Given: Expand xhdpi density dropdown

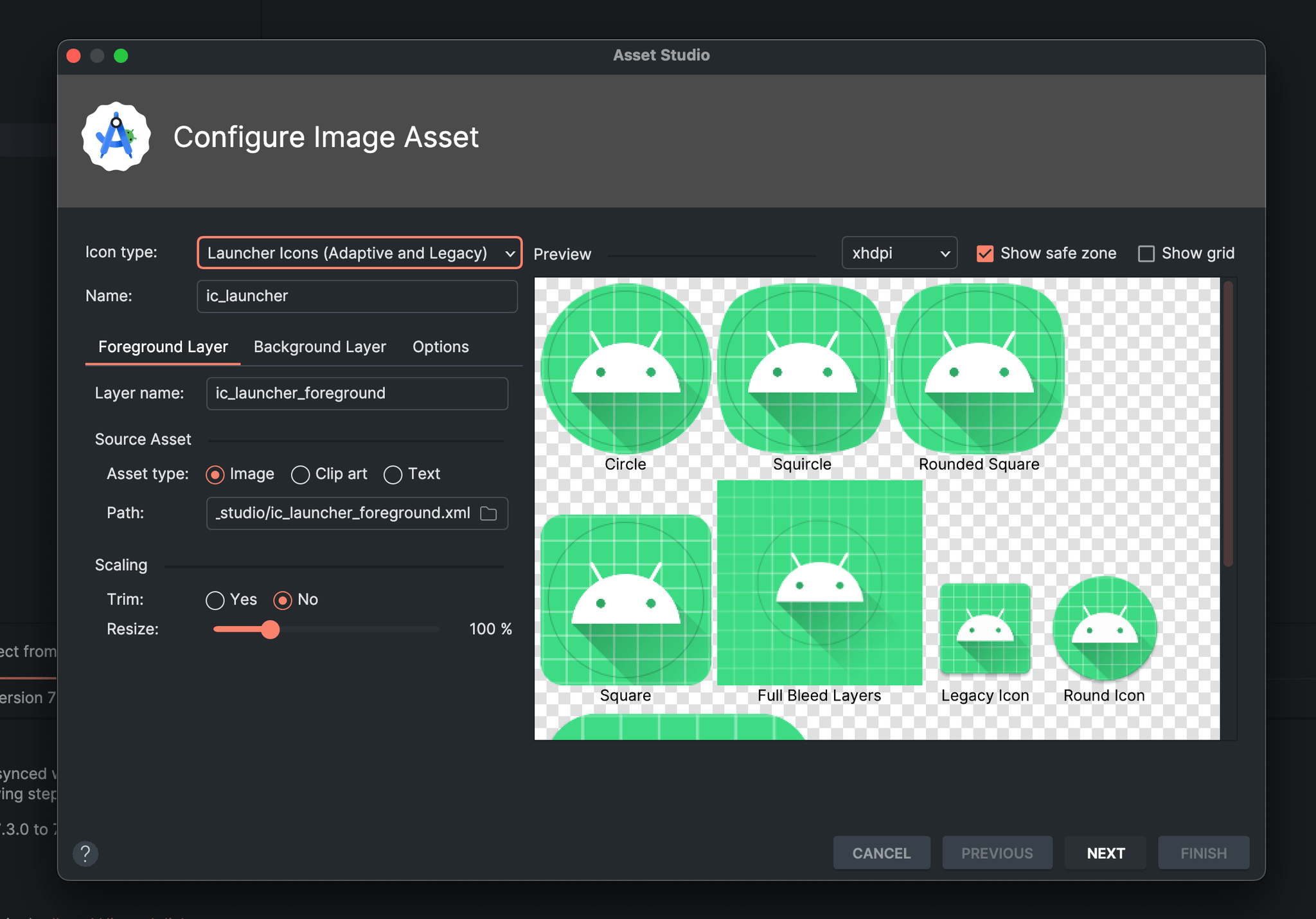Looking at the screenshot, I should [897, 253].
